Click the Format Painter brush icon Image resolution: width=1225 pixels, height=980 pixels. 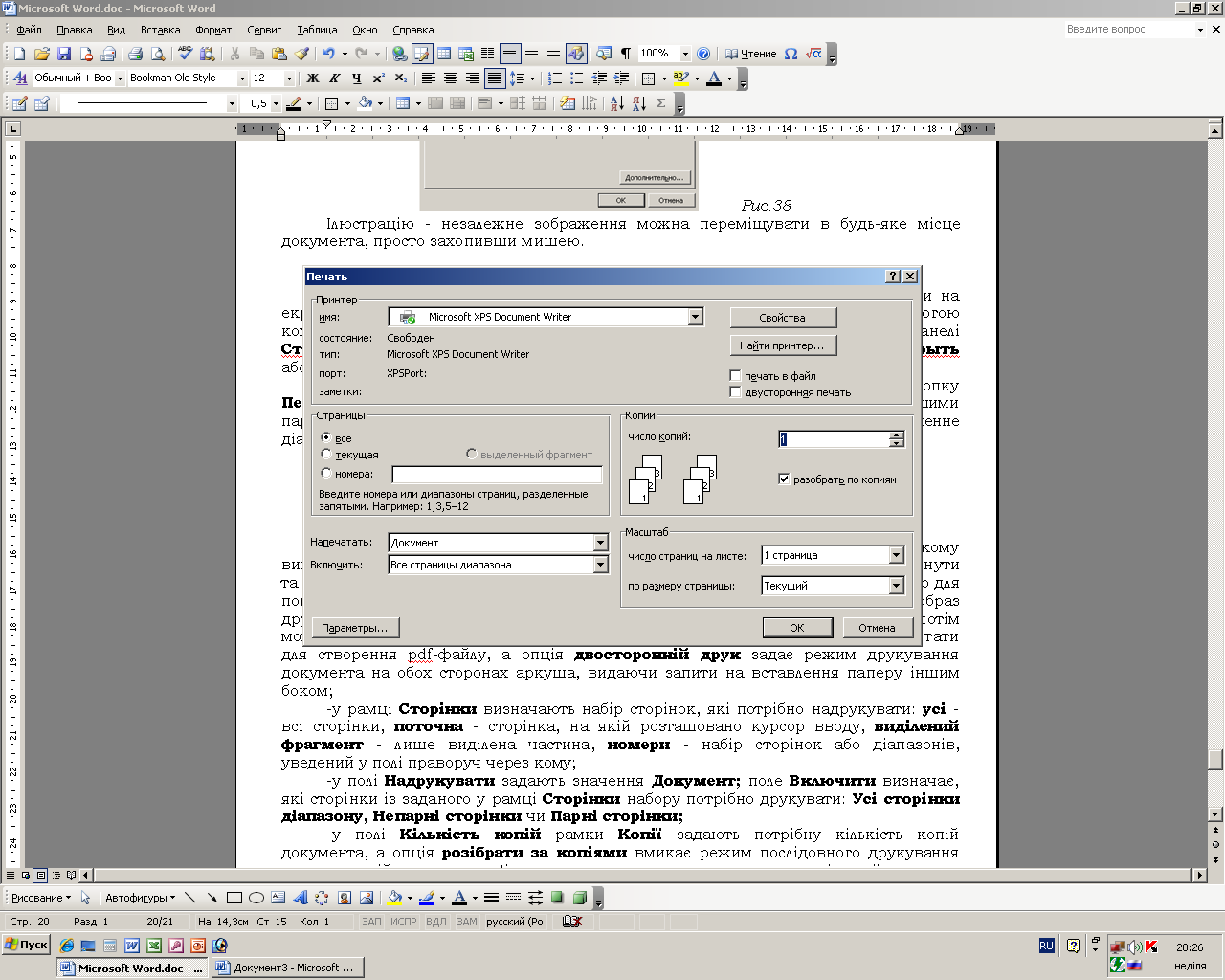(302, 54)
